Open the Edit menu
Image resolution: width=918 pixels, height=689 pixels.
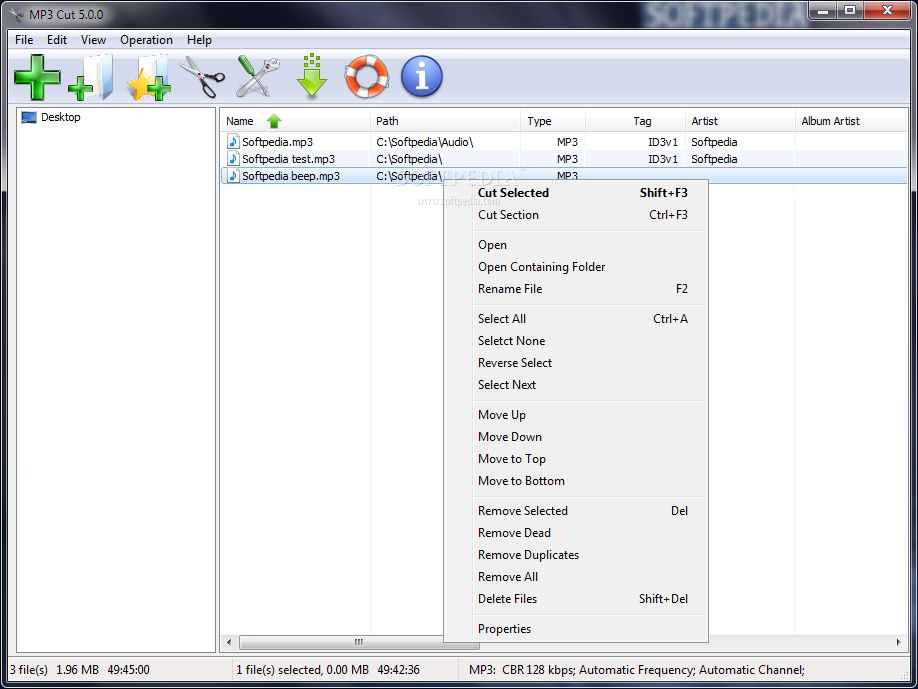point(57,40)
